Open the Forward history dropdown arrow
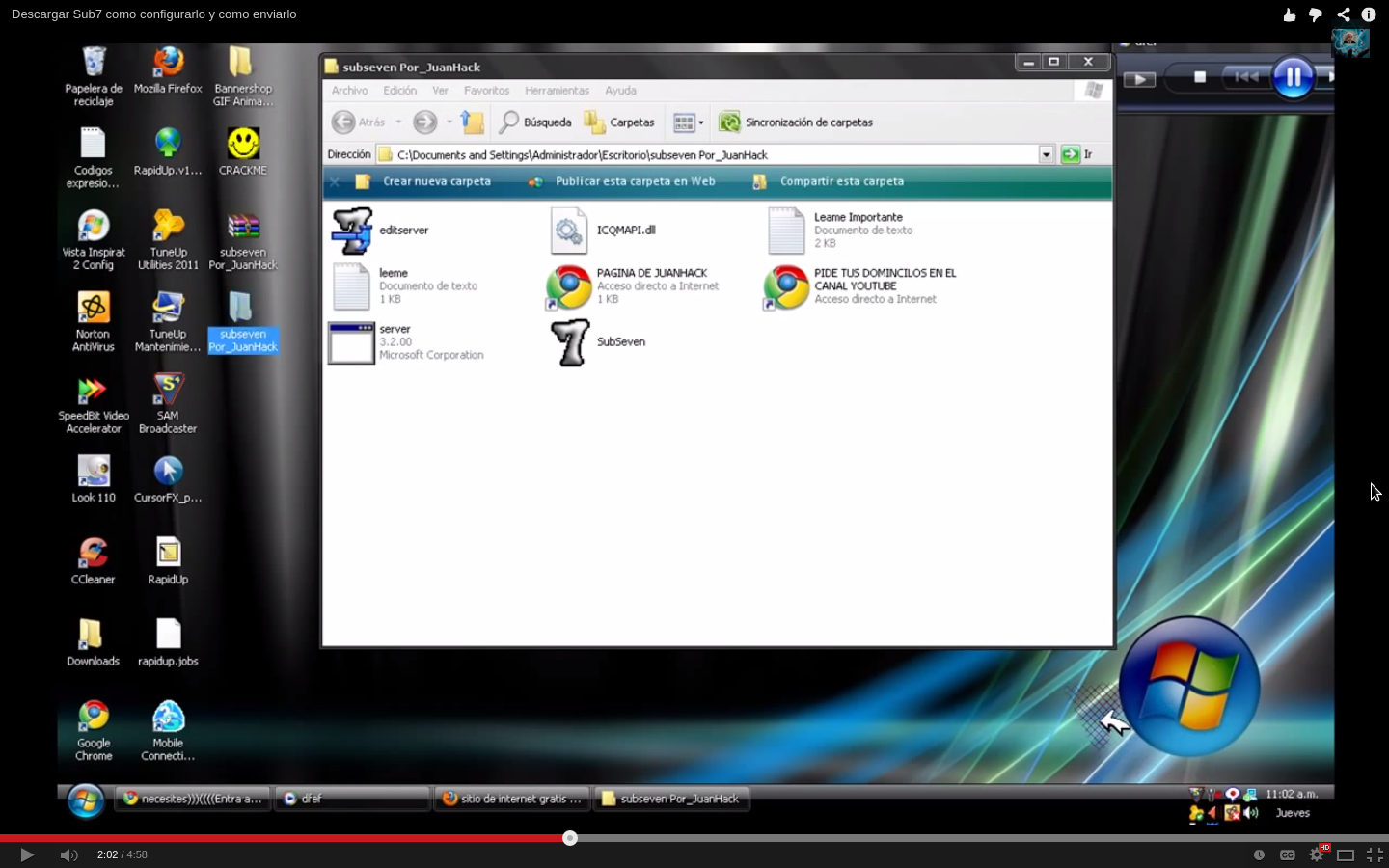The image size is (1389, 868). click(x=449, y=122)
